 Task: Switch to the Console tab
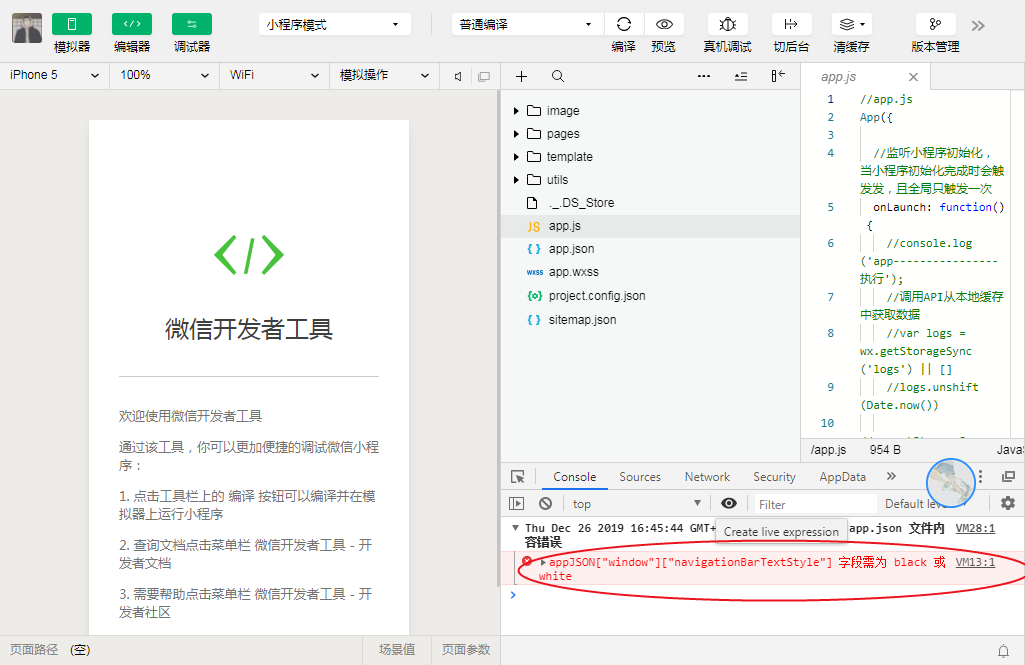click(575, 477)
